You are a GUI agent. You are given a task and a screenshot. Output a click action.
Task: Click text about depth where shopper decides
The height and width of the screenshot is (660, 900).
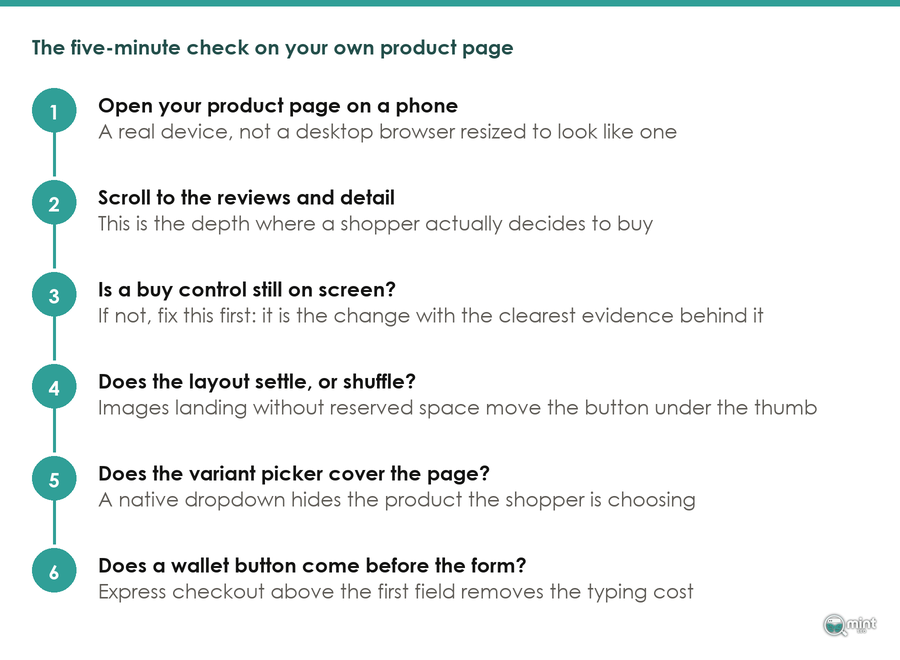tap(375, 224)
